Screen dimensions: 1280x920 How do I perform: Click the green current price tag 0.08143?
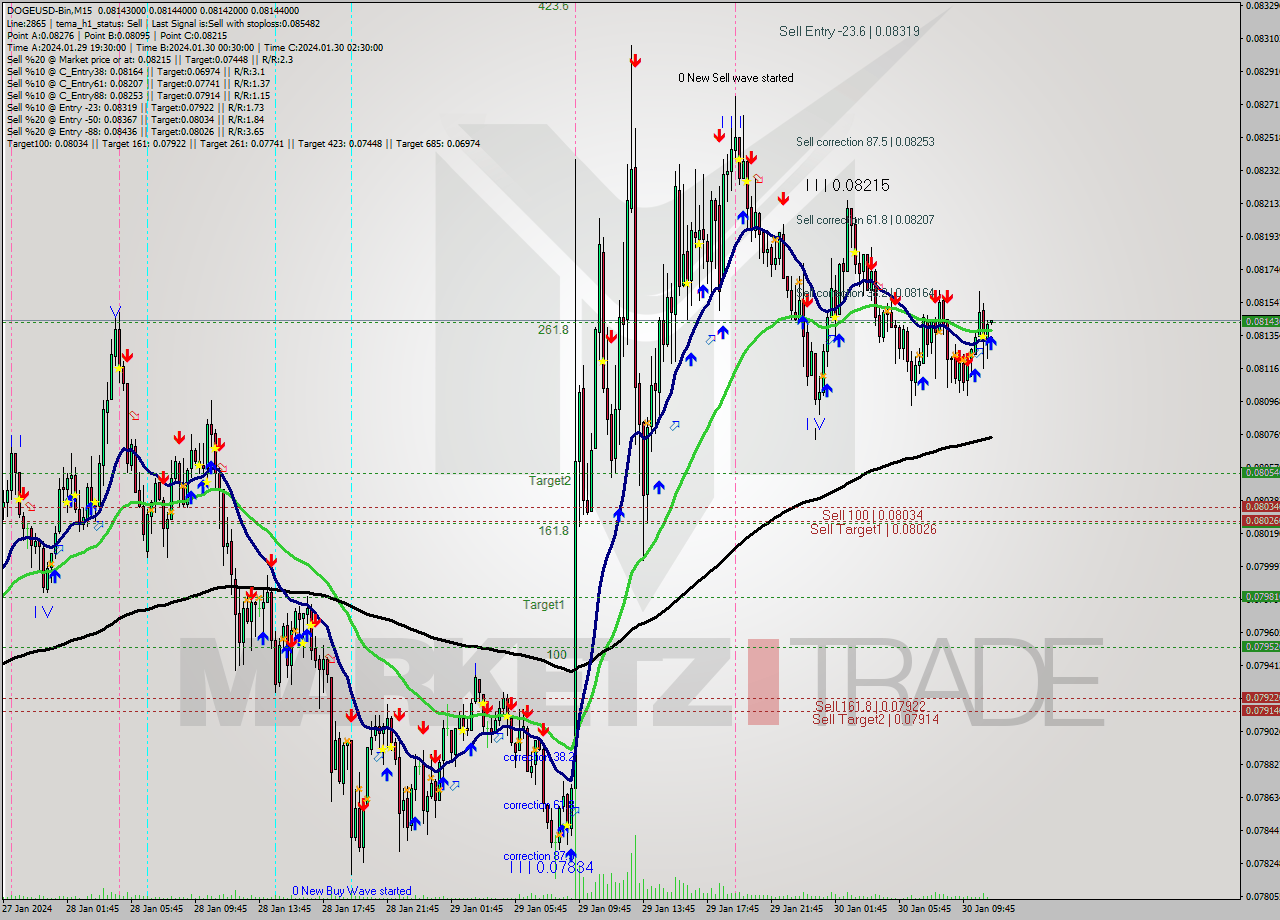click(1260, 321)
